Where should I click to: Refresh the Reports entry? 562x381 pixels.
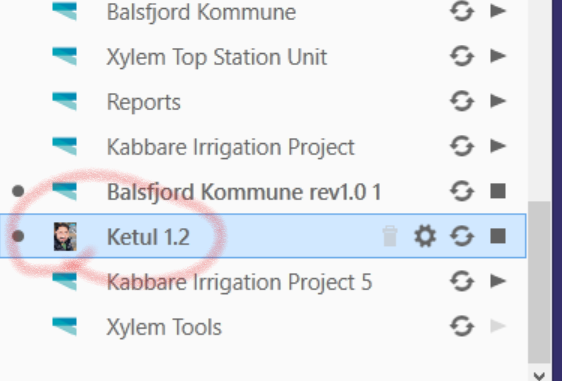[462, 101]
